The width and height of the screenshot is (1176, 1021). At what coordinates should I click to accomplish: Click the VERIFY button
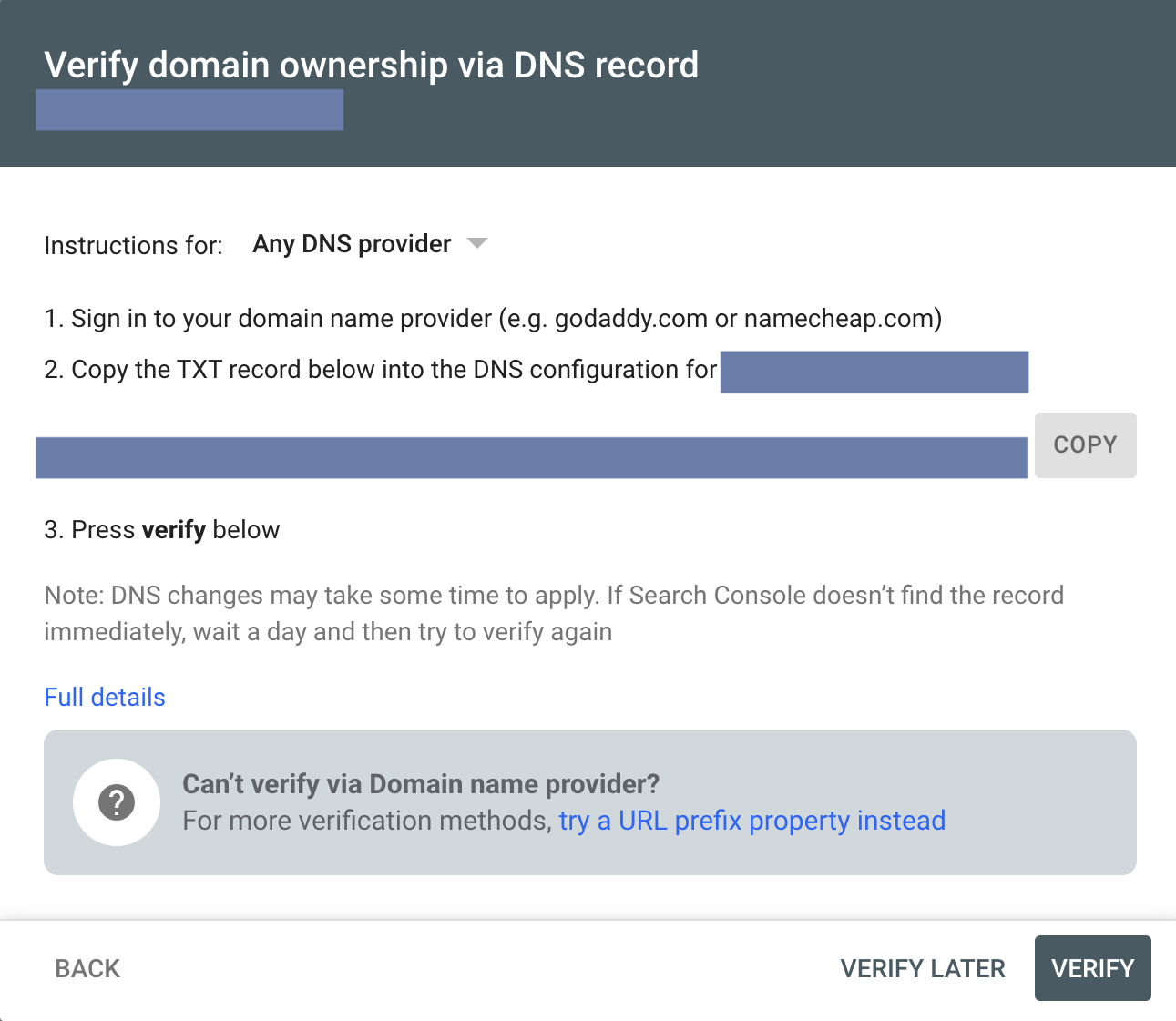pos(1092,968)
